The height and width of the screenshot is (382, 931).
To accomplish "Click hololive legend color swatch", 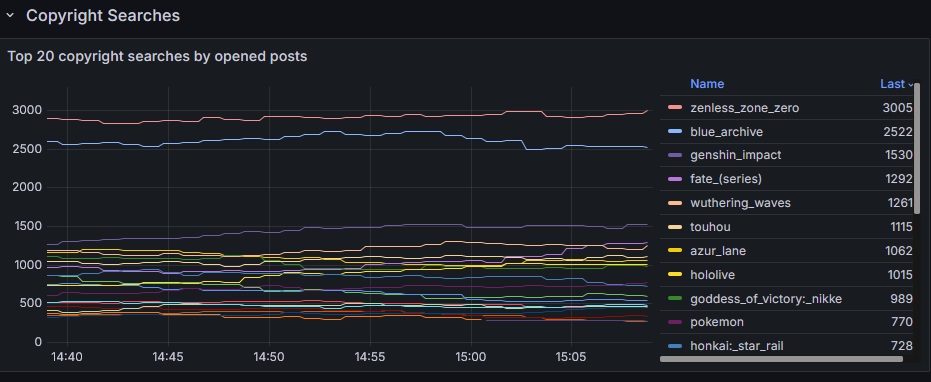I will click(674, 274).
